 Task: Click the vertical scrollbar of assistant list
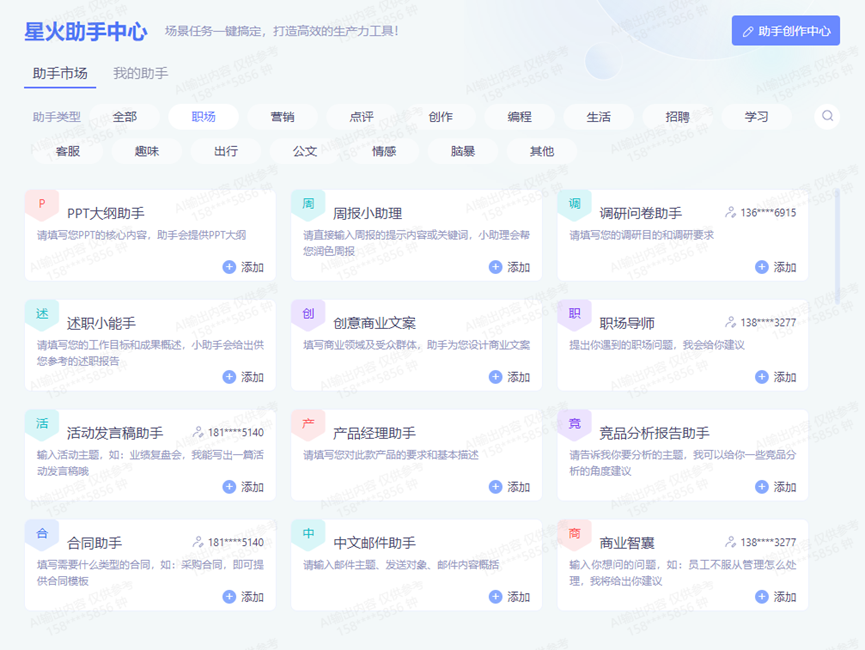pyautogui.click(x=836, y=247)
